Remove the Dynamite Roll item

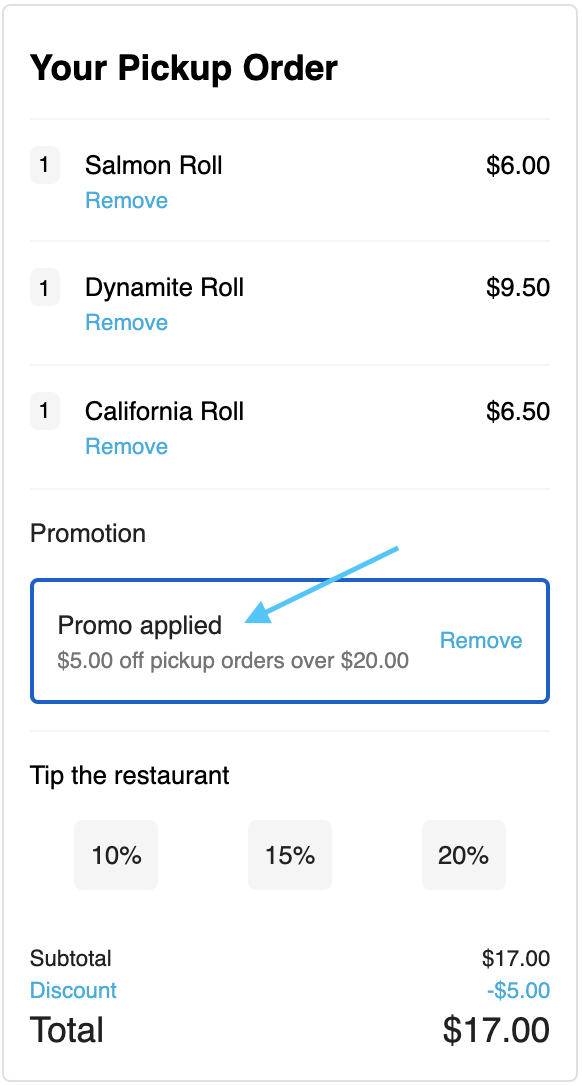point(126,322)
